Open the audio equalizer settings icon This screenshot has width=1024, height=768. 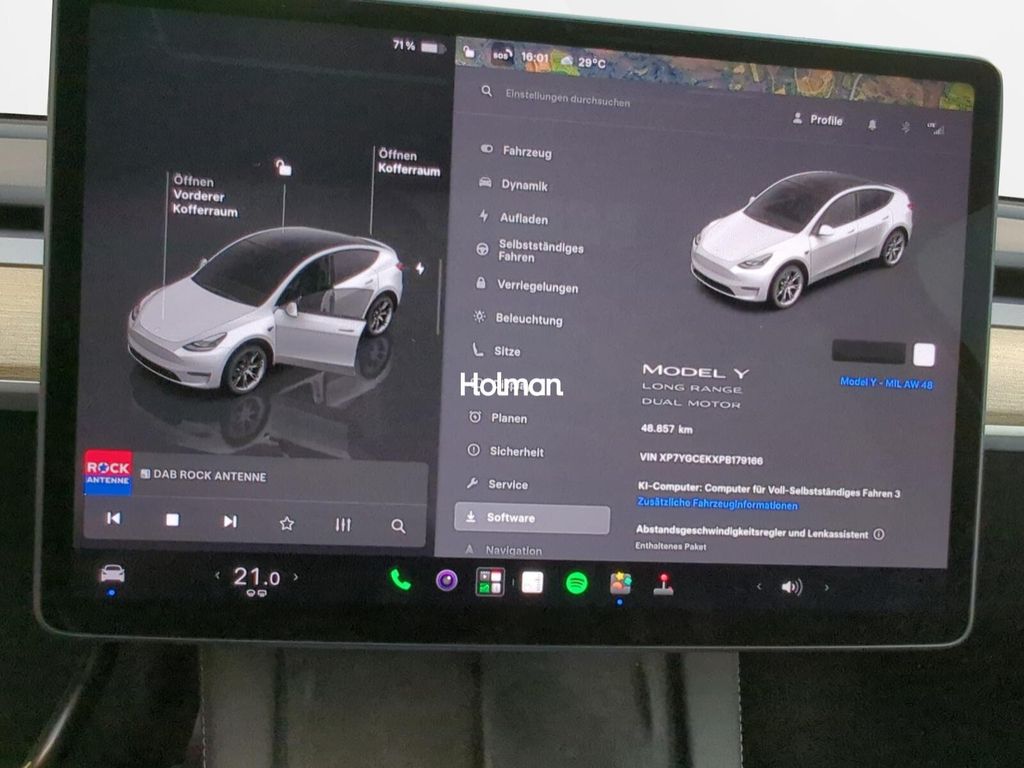[343, 524]
